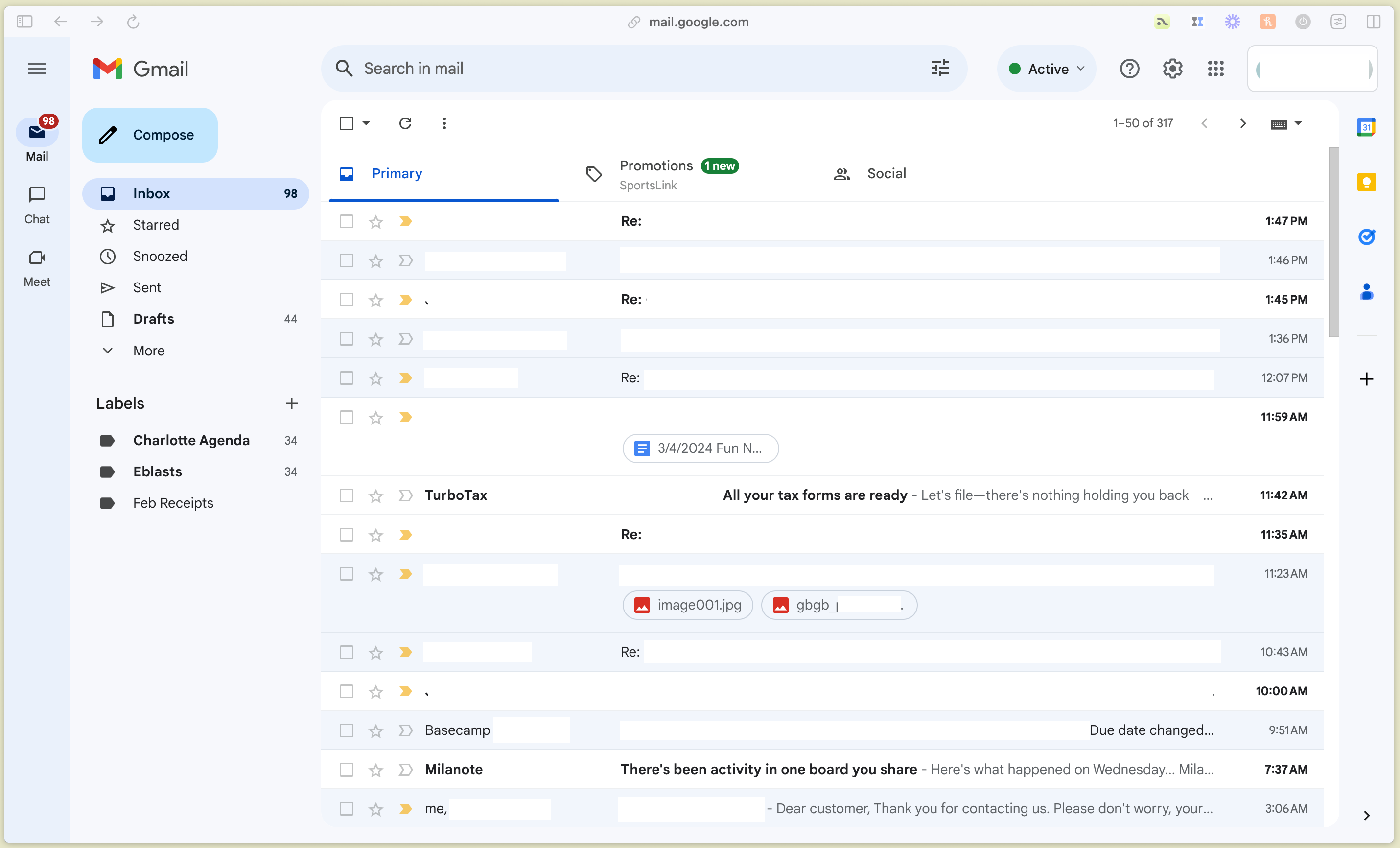This screenshot has width=1400, height=848.
Task: Open the Active status dropdown
Action: coord(1047,69)
